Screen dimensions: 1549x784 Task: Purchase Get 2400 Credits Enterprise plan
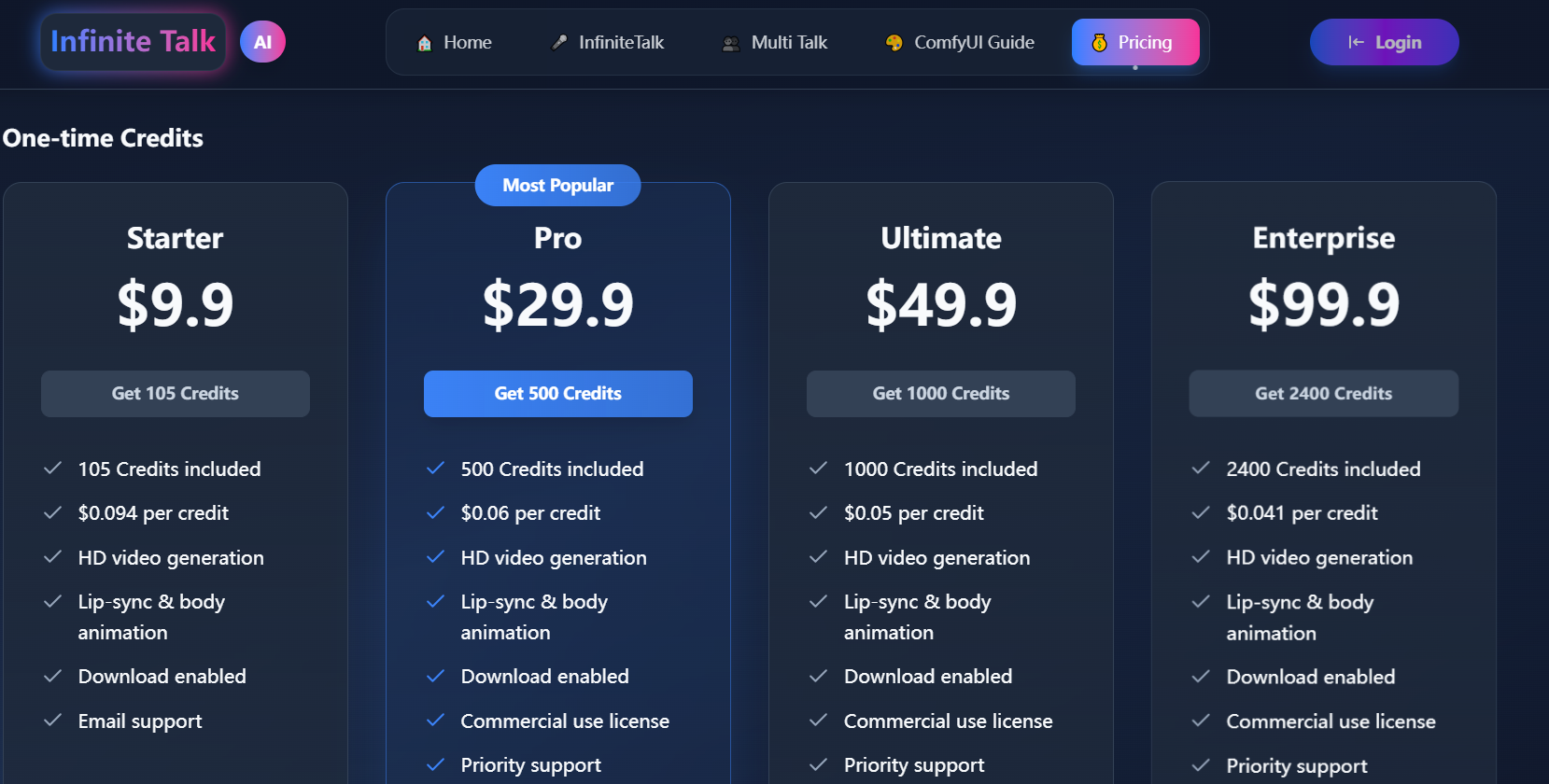[1324, 394]
